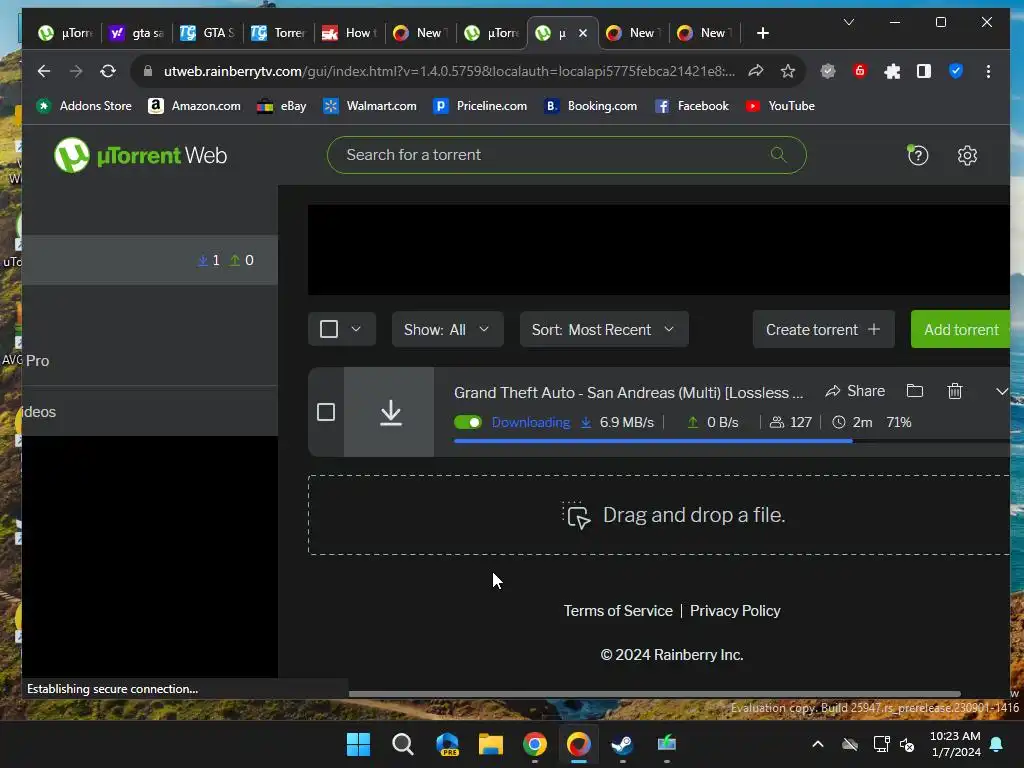Toggle the green Downloading switch
This screenshot has width=1024, height=768.
tap(468, 422)
